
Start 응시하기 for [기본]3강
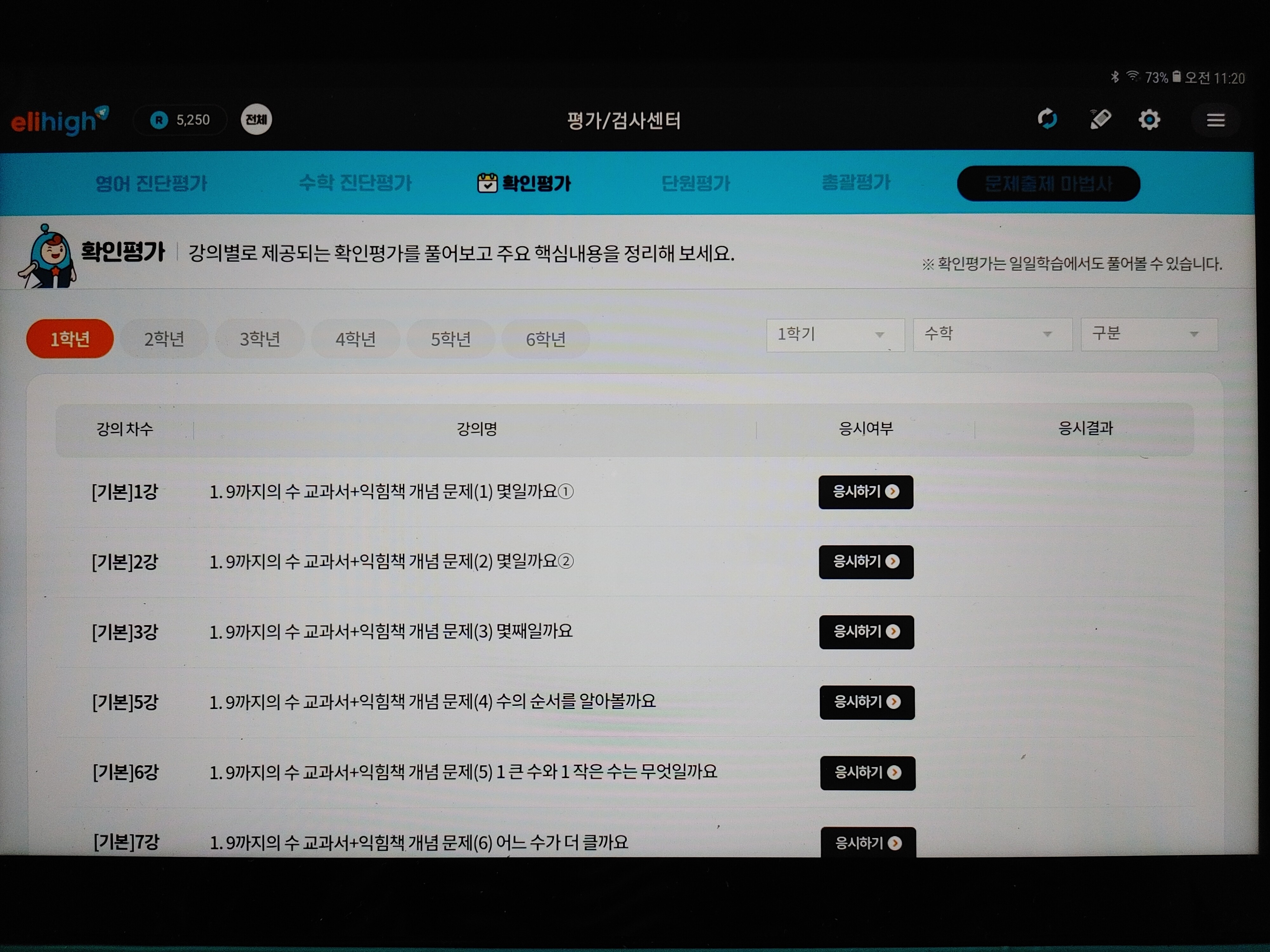[866, 632]
